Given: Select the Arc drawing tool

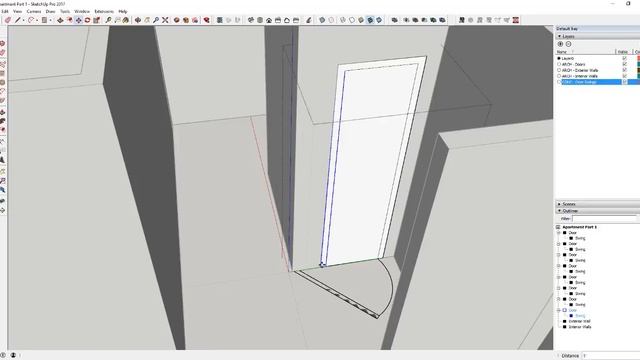Looking at the screenshot, I should pos(31,20).
